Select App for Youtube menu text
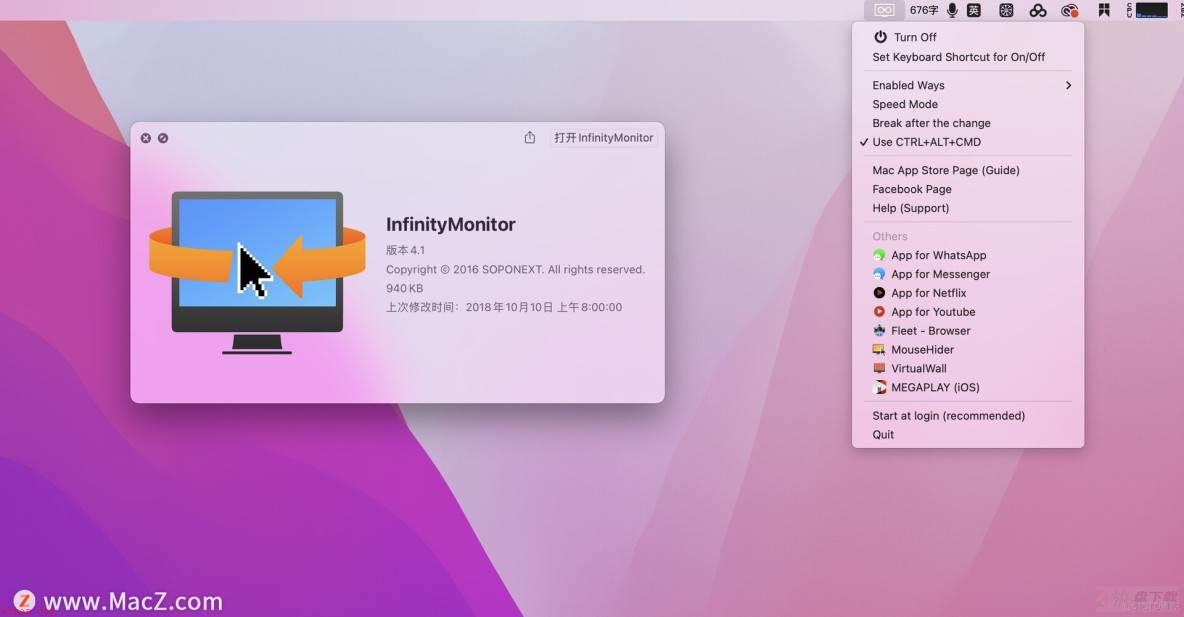Screen dimensions: 1184x617 [933, 312]
